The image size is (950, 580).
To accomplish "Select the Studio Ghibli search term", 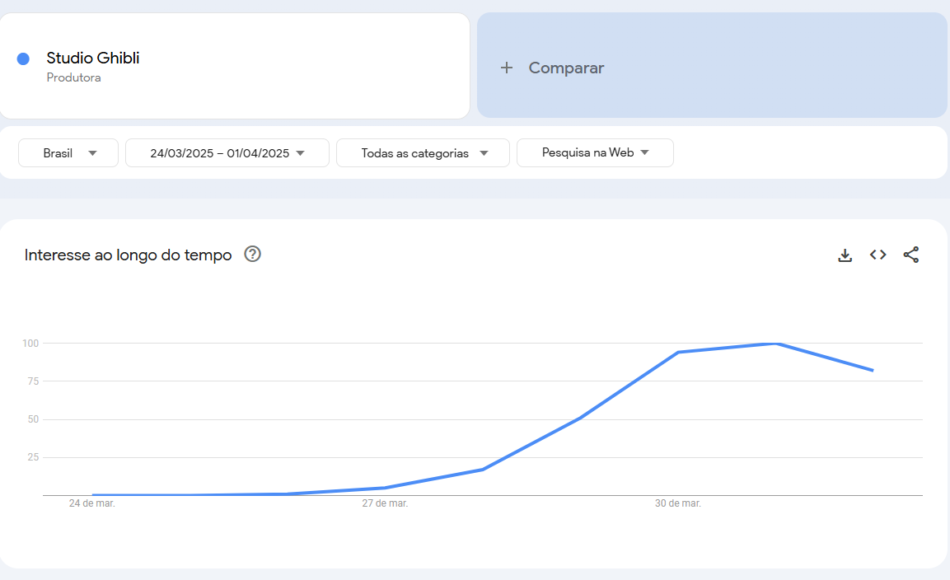I will 93,58.
